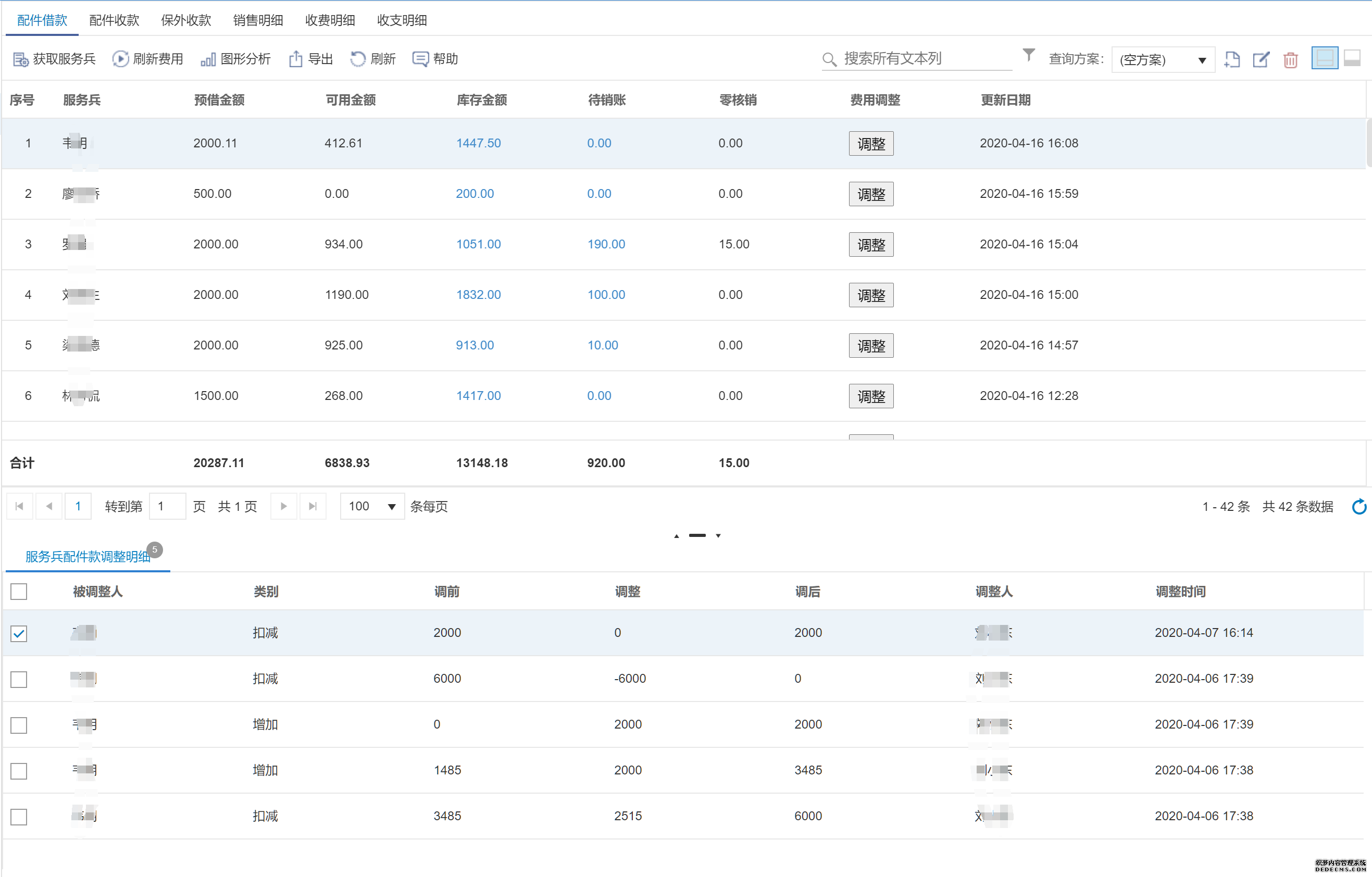The height and width of the screenshot is (877, 1372).
Task: Click the main table vertical scrollbar
Action: pos(1368,143)
